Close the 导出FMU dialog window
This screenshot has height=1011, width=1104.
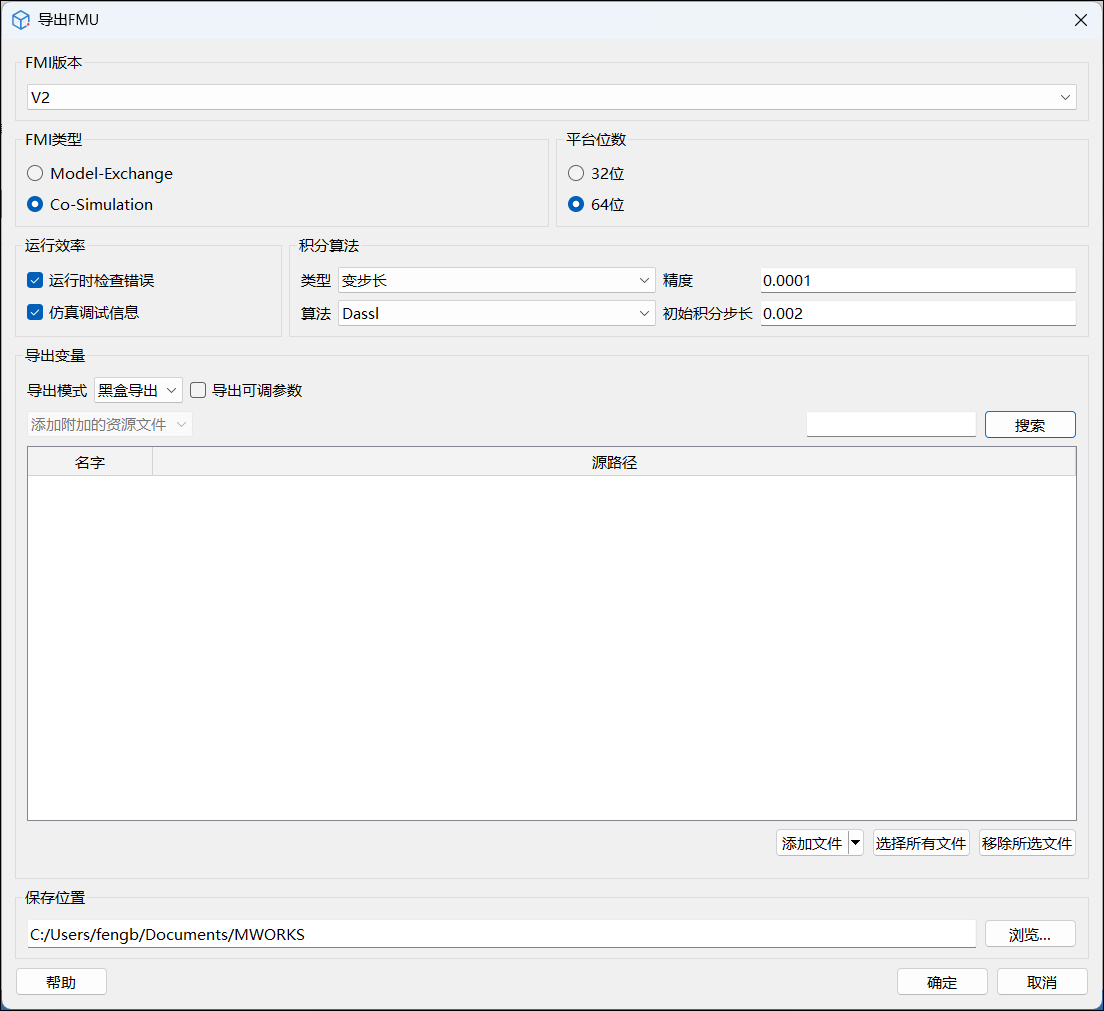(1080, 20)
